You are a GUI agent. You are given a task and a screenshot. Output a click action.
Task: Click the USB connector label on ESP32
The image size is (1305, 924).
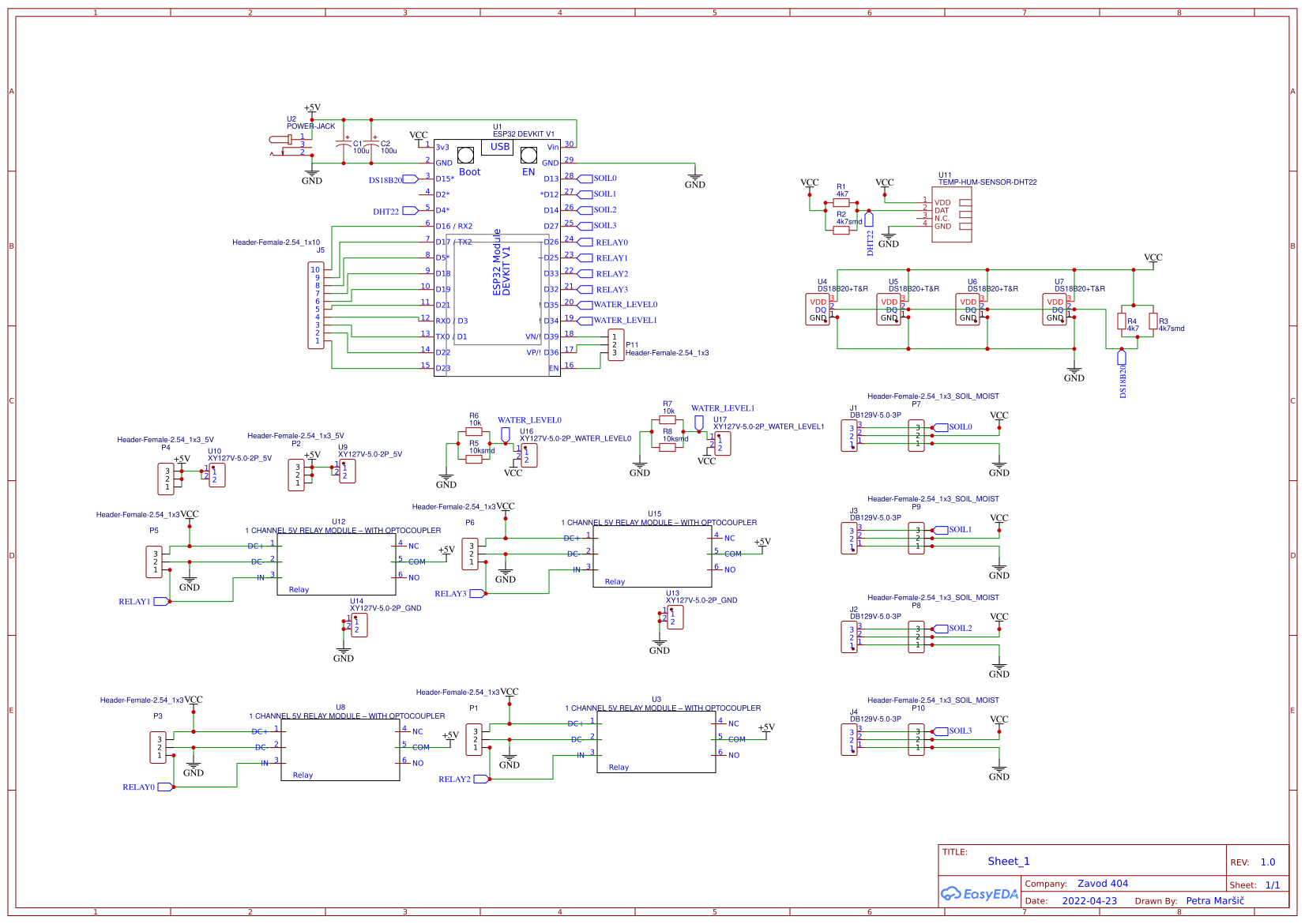[x=499, y=147]
